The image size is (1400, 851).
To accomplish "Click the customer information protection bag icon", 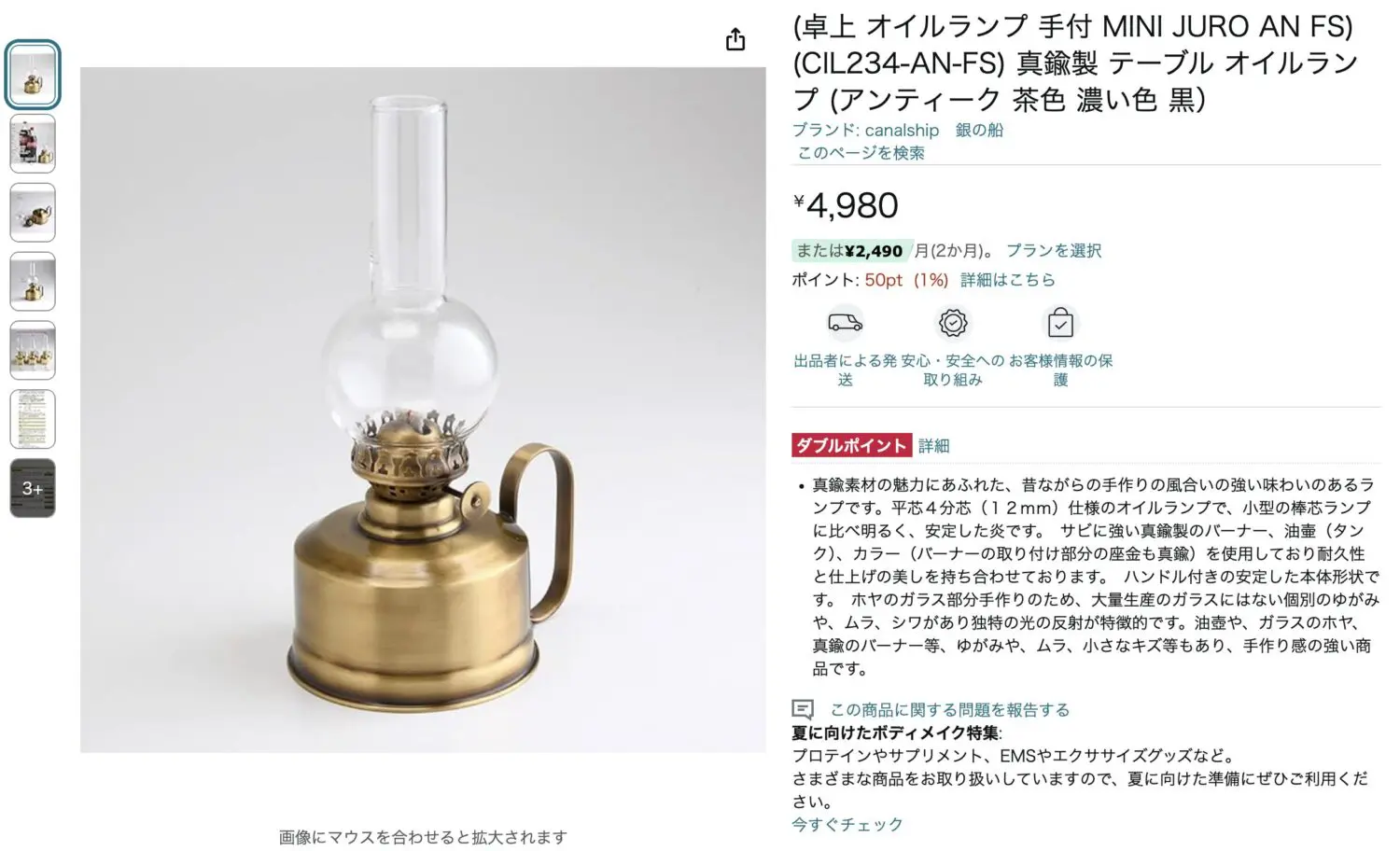I will 1060,323.
